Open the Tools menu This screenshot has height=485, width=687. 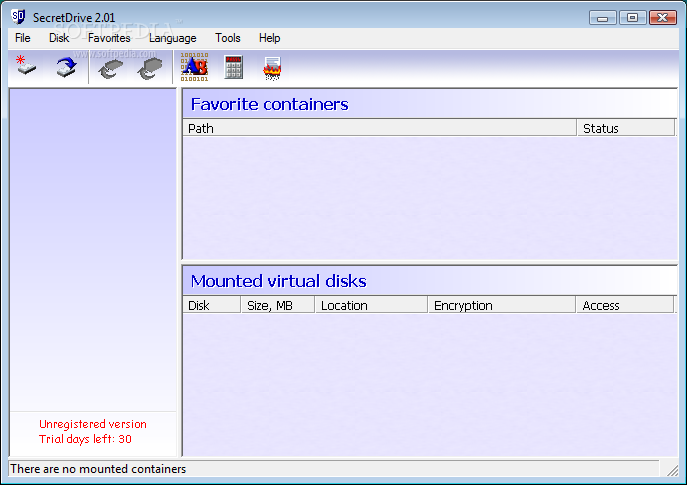(x=227, y=38)
